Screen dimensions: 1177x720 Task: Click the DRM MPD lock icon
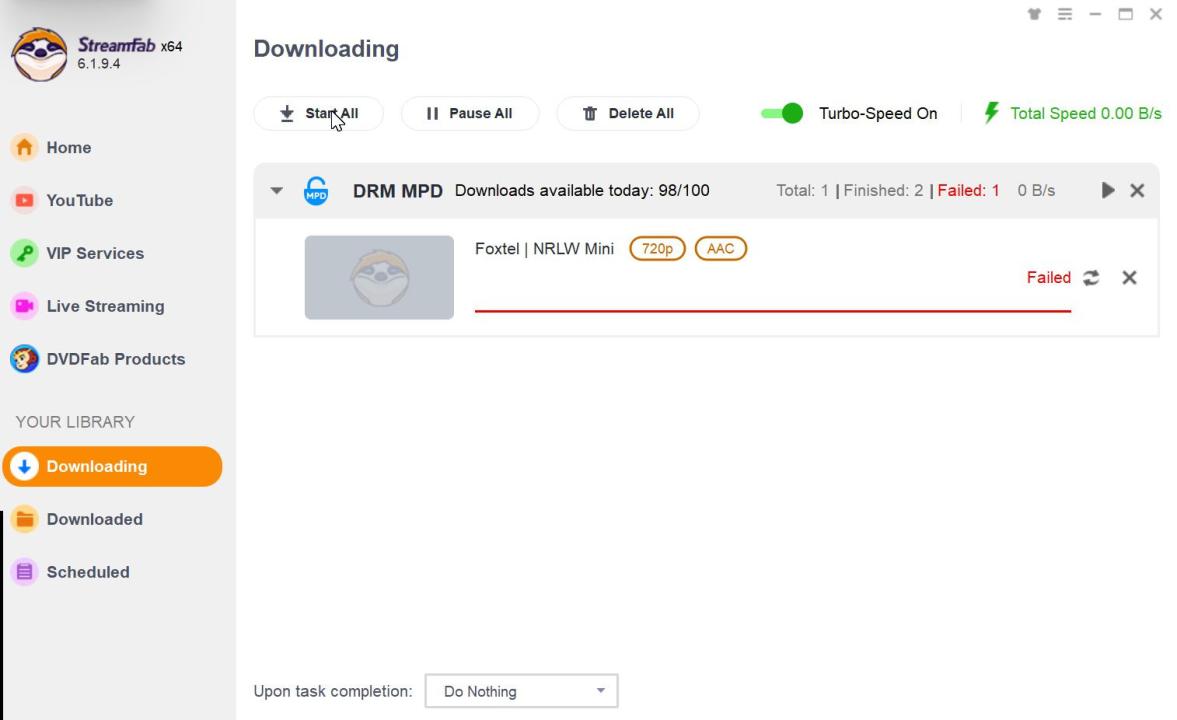[x=316, y=191]
